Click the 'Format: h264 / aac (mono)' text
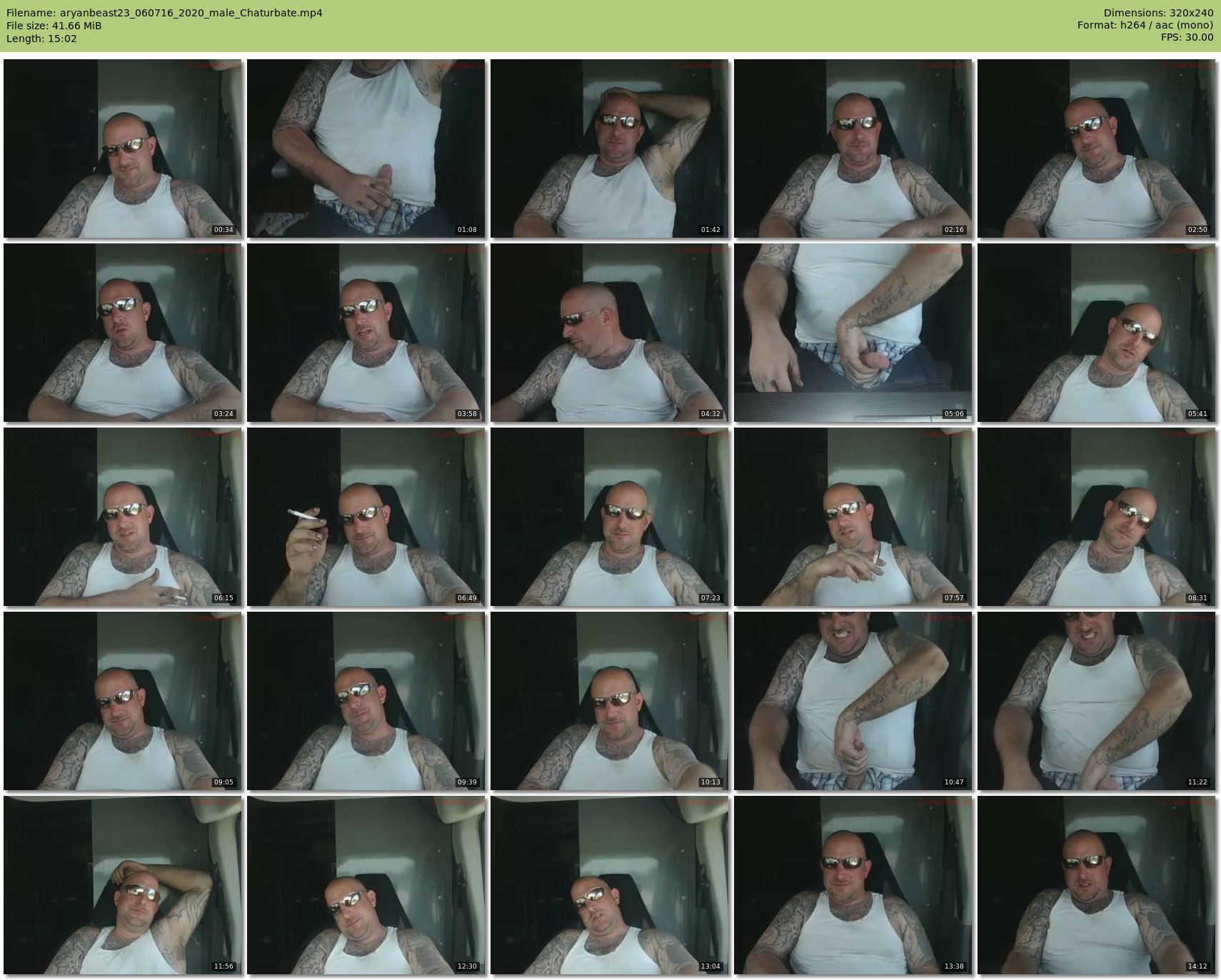 pos(1145,26)
